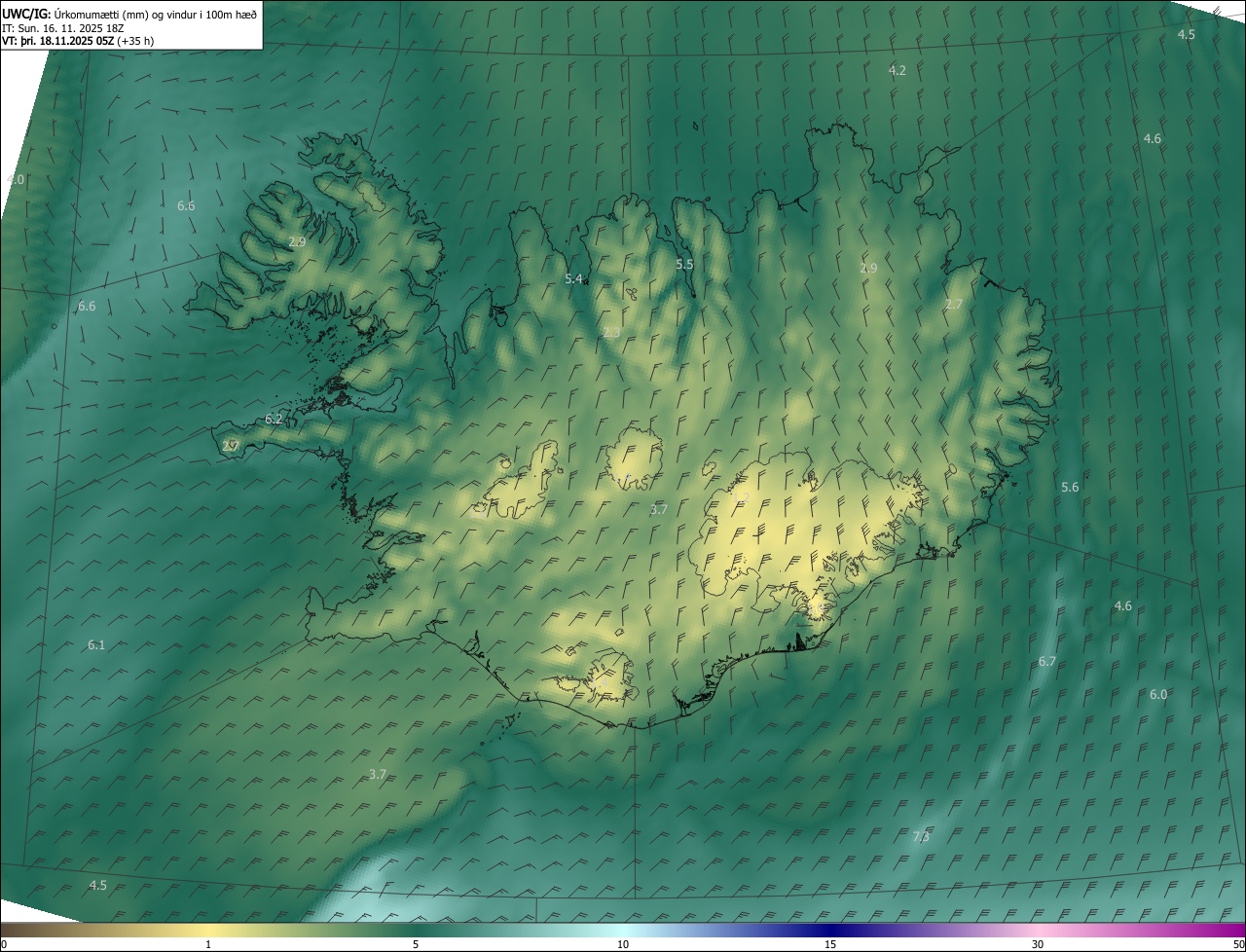Click the title line "UWC/IG: Úrkomumætti (mm) og vindur í 100m hæð"
Screen dimensions: 1246x952
(129, 14)
